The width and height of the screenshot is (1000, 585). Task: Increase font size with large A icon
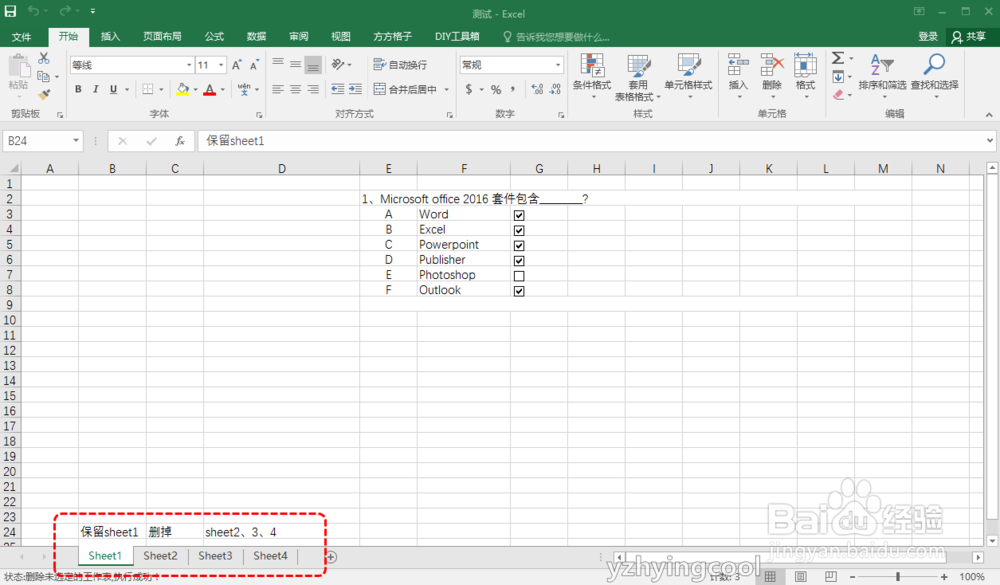[x=237, y=65]
